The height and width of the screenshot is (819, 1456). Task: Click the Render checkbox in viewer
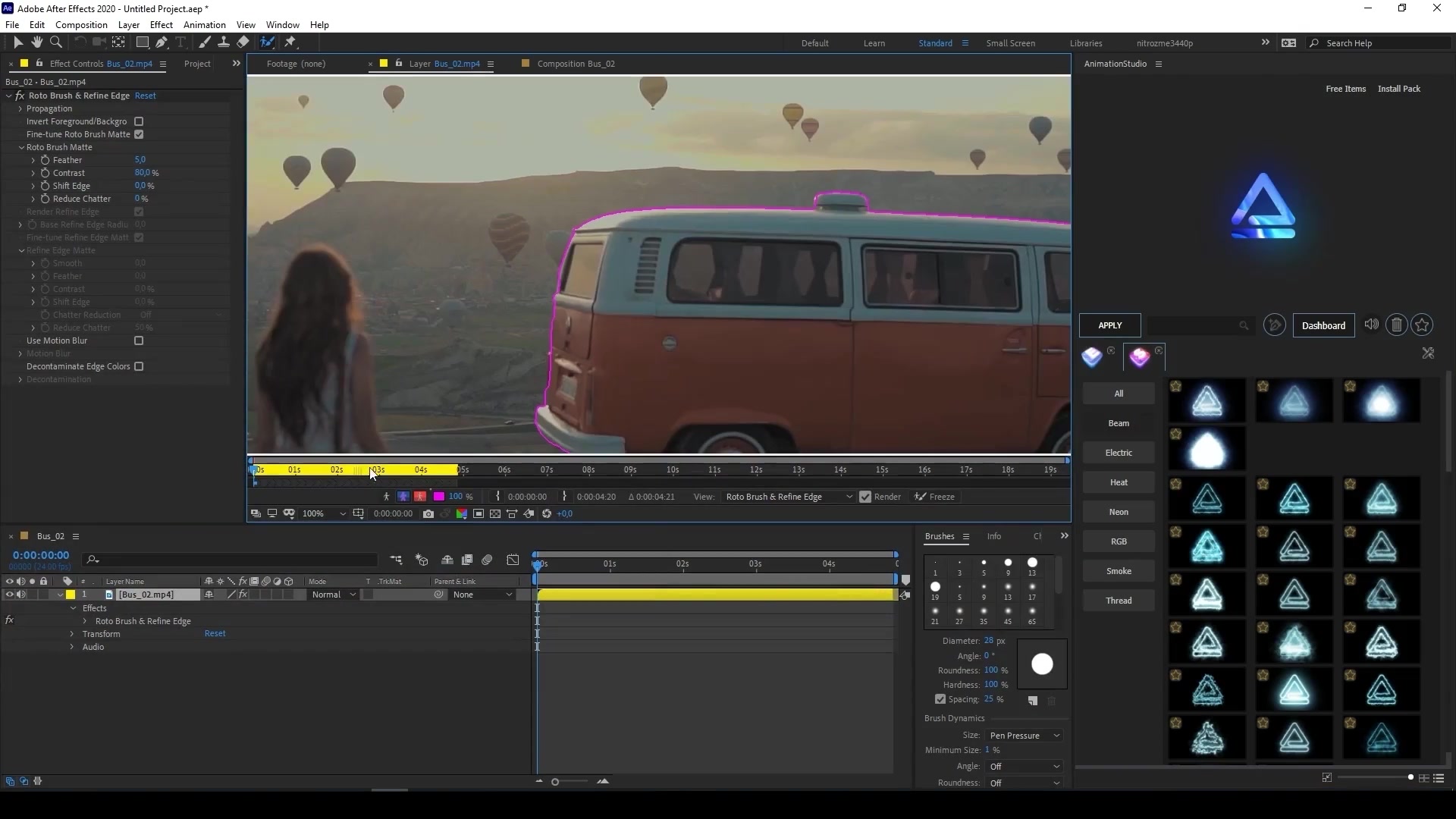864,497
